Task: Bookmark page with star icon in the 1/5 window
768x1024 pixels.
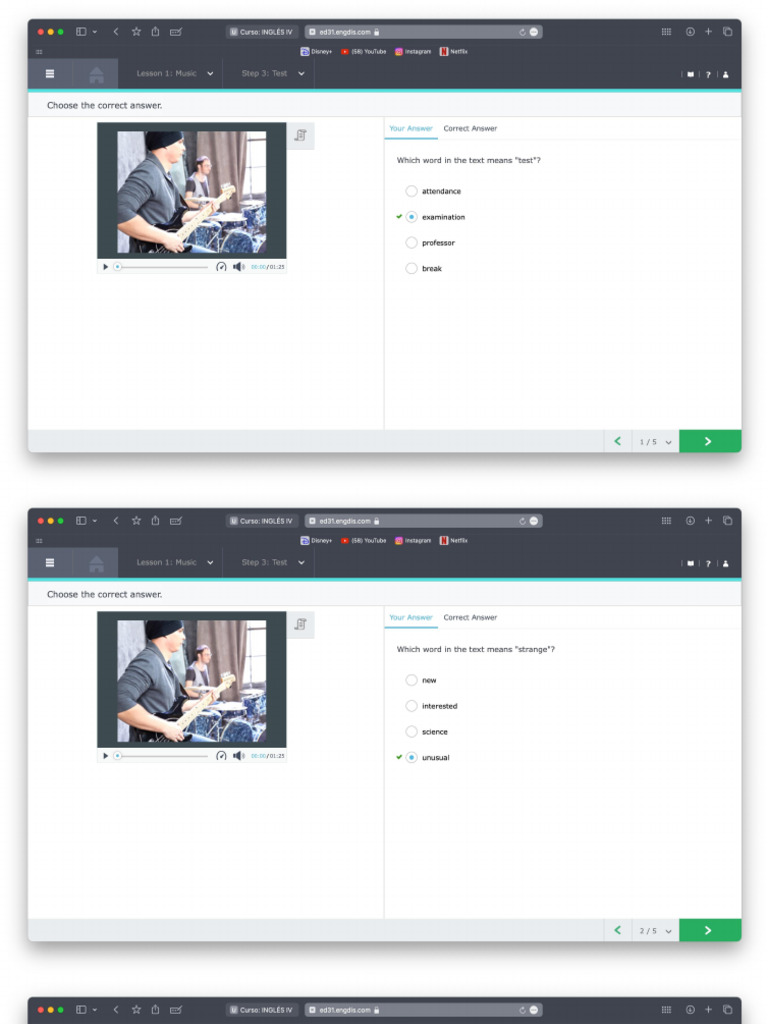Action: pyautogui.click(x=136, y=31)
